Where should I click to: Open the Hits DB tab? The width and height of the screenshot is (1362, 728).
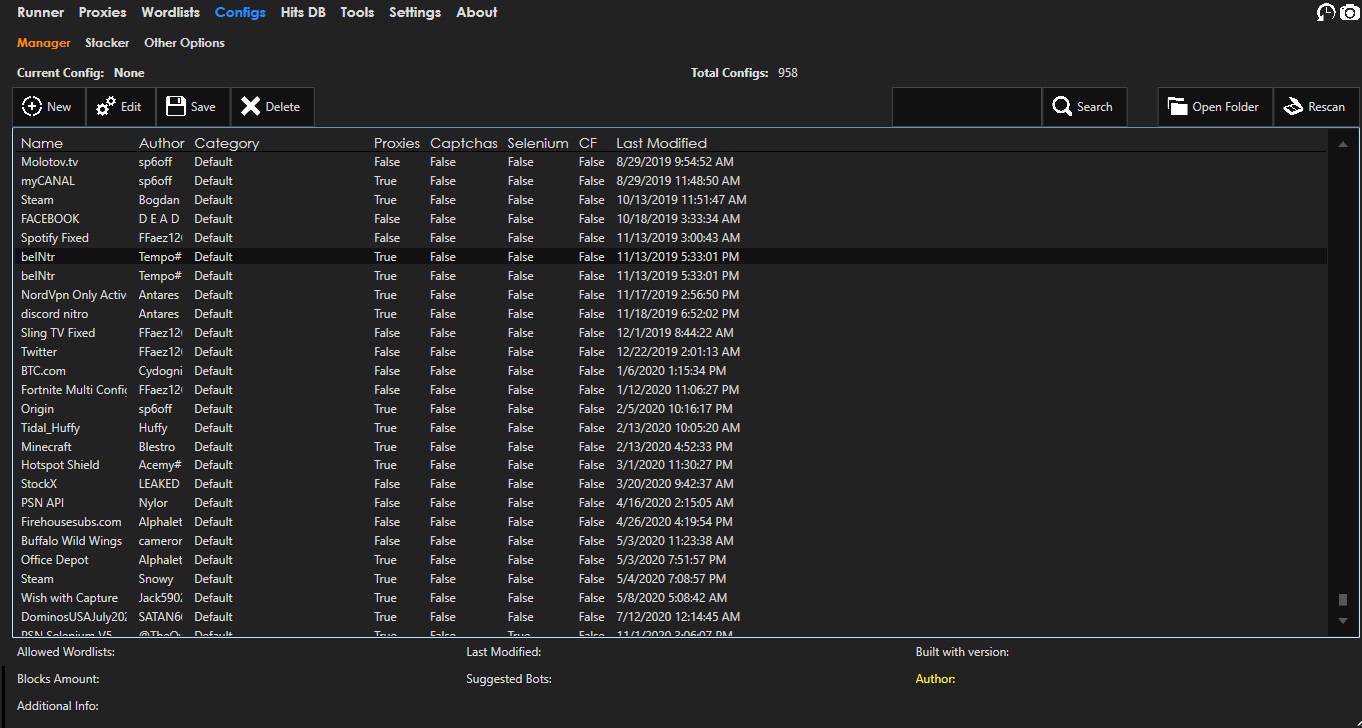(x=303, y=12)
